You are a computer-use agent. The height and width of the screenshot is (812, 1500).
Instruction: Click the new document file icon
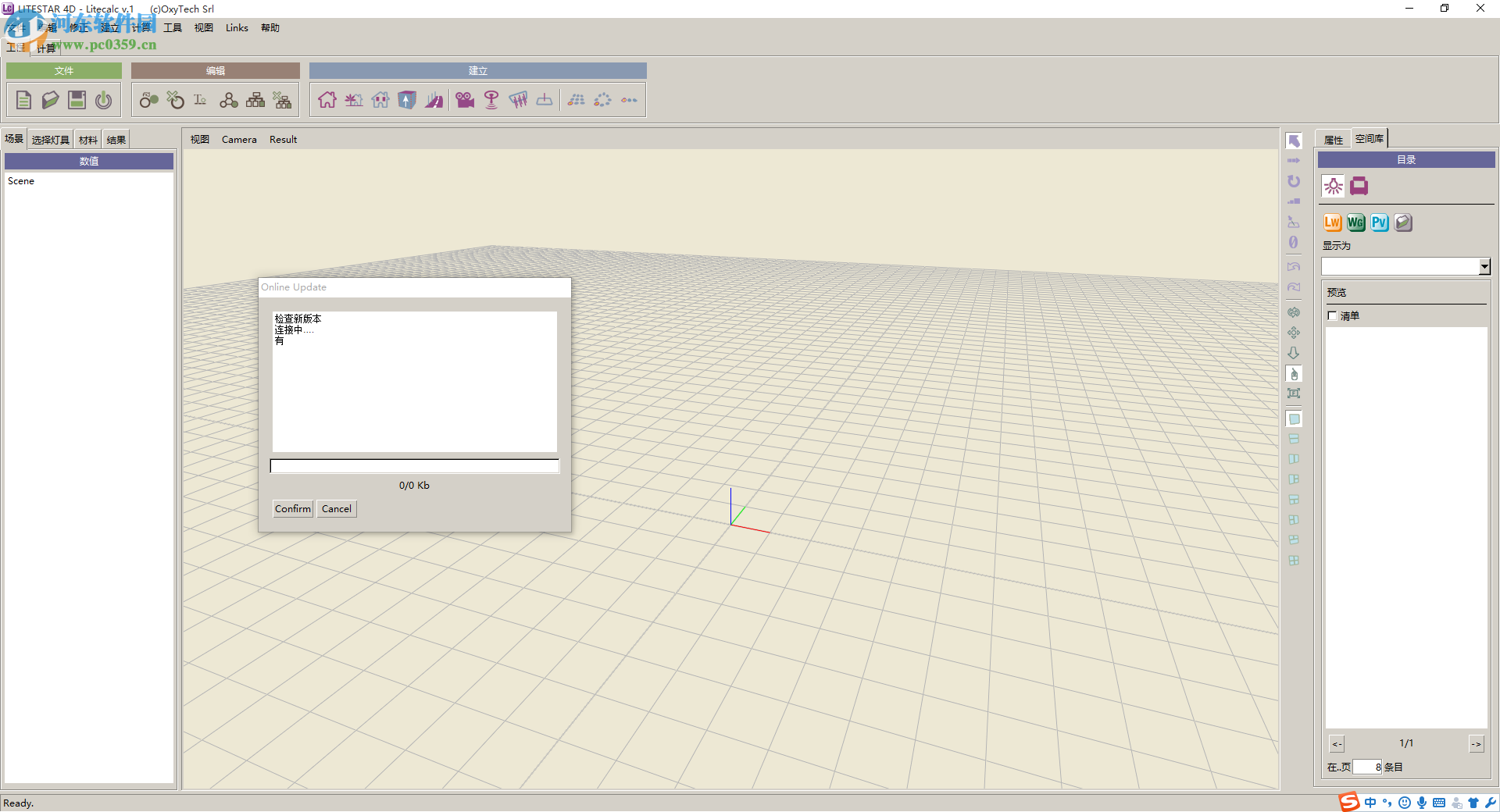click(24, 100)
